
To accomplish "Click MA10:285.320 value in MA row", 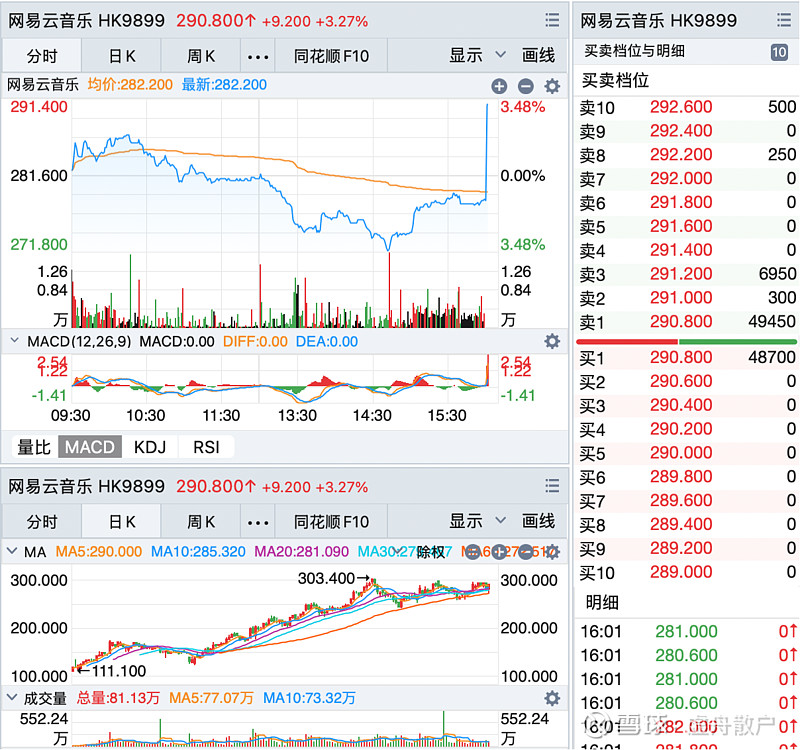I will pyautogui.click(x=198, y=552).
